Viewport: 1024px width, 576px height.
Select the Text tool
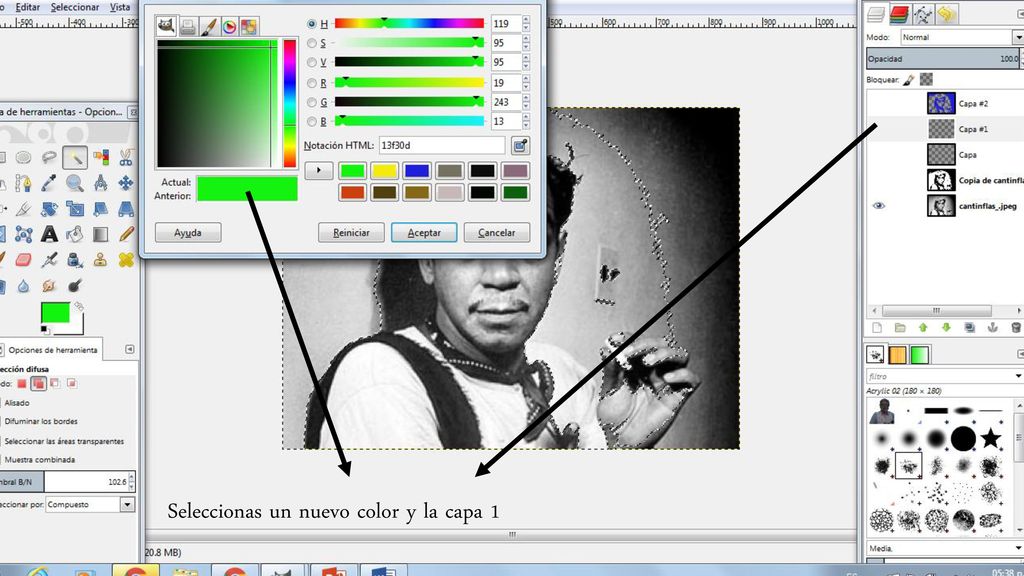[49, 234]
